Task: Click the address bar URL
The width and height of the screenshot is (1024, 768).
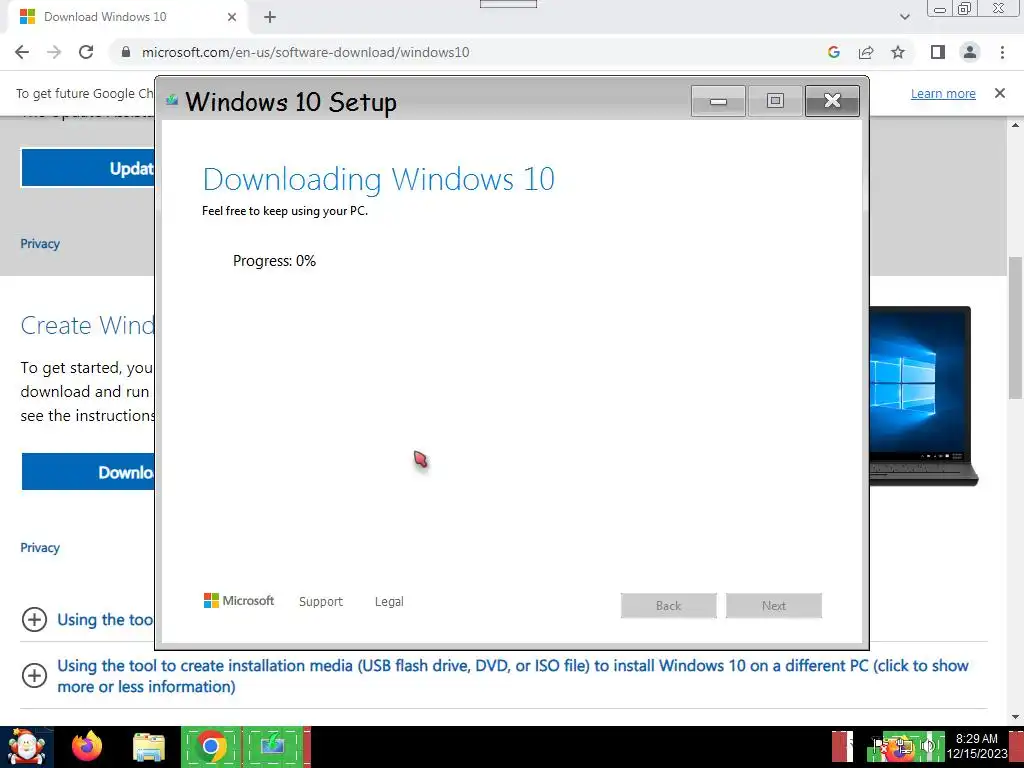Action: [x=305, y=52]
